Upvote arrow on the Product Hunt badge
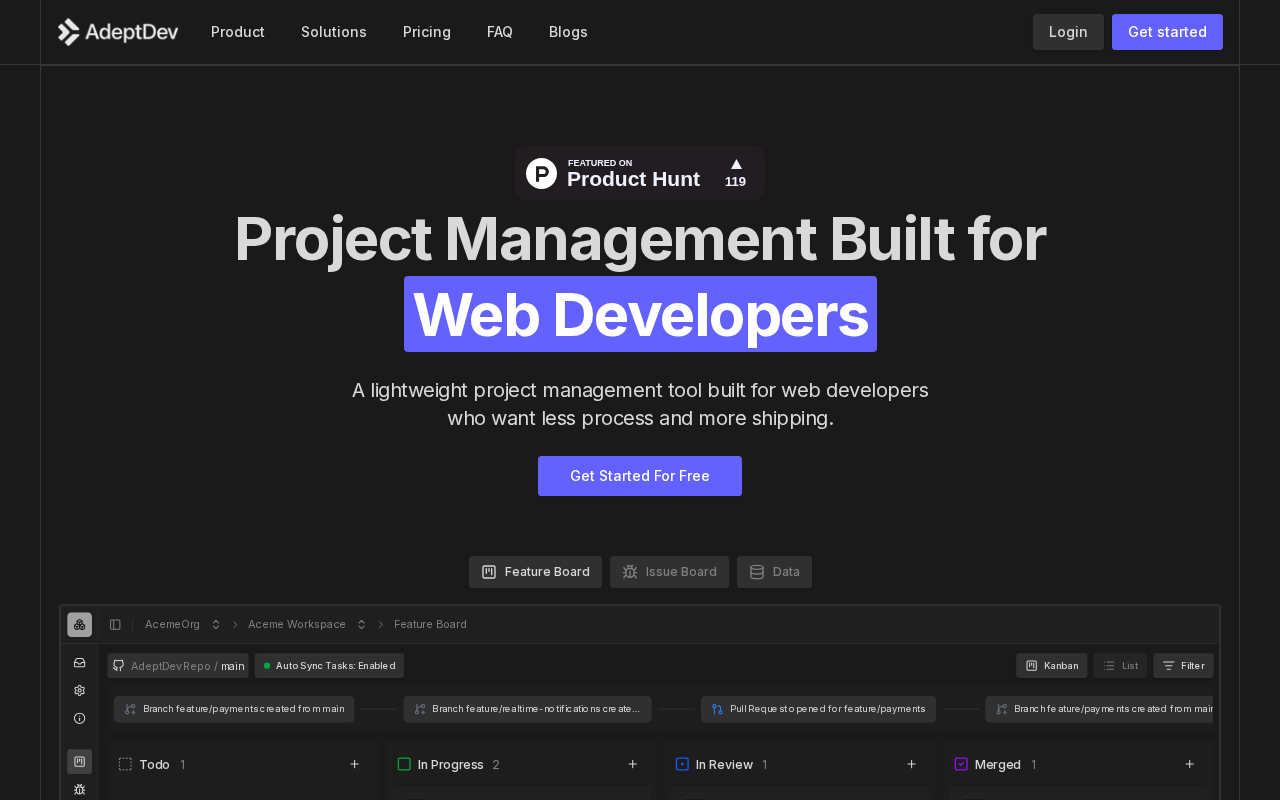This screenshot has width=1280, height=800. 736,164
